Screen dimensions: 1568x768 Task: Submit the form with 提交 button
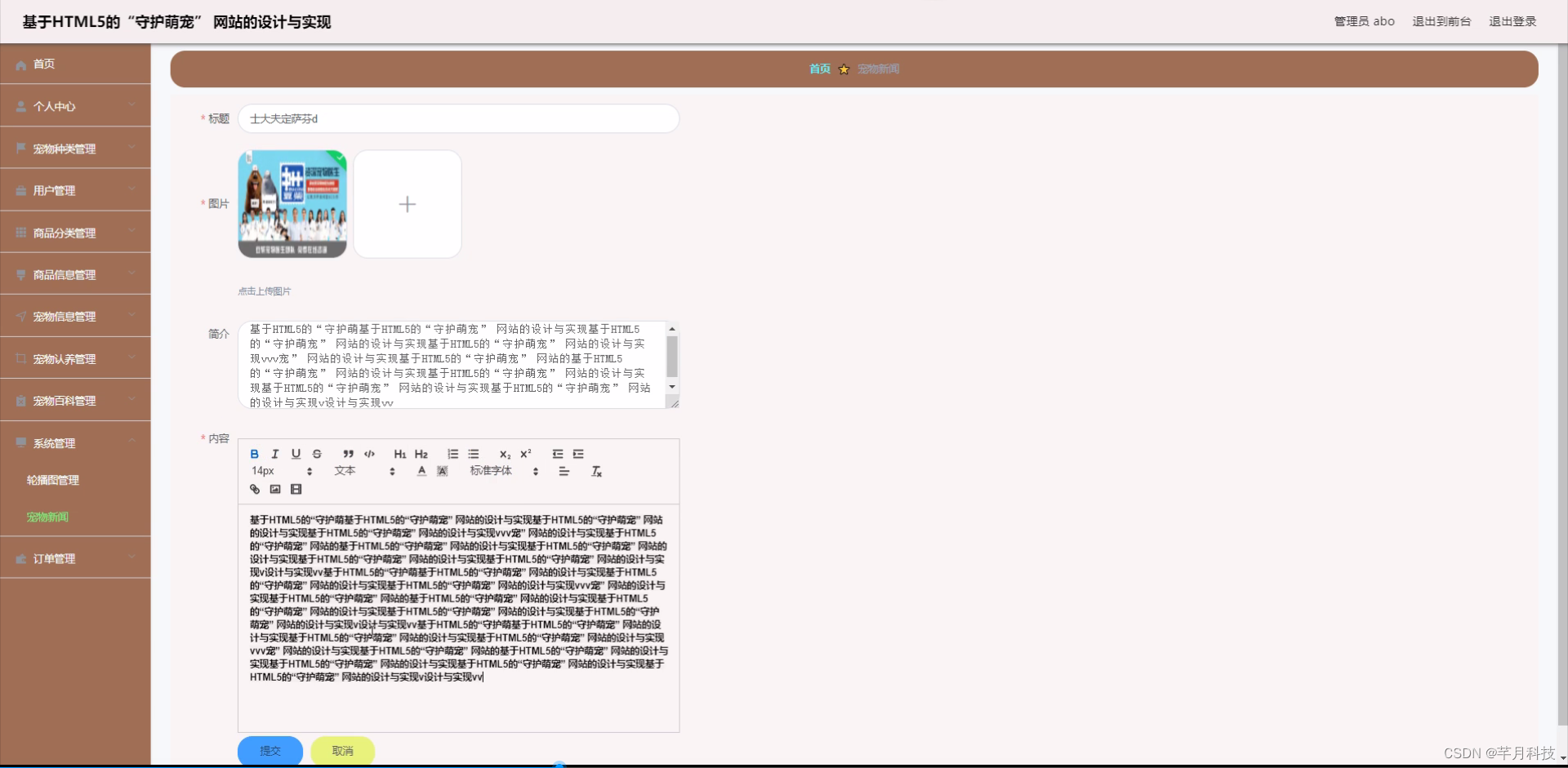click(269, 750)
